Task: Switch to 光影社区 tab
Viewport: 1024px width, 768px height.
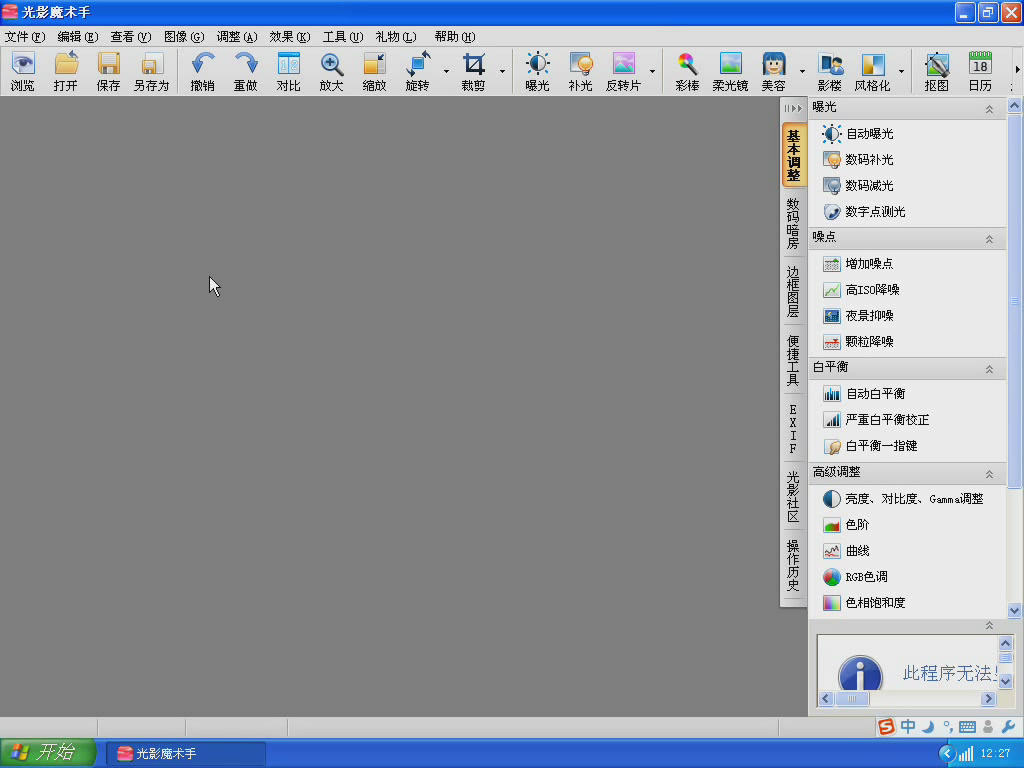Action: 793,497
